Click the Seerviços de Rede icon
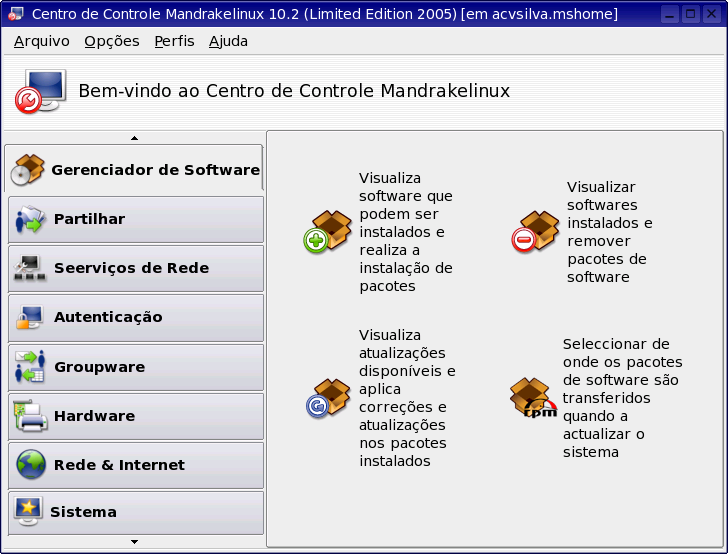This screenshot has height=554, width=728. (30, 268)
